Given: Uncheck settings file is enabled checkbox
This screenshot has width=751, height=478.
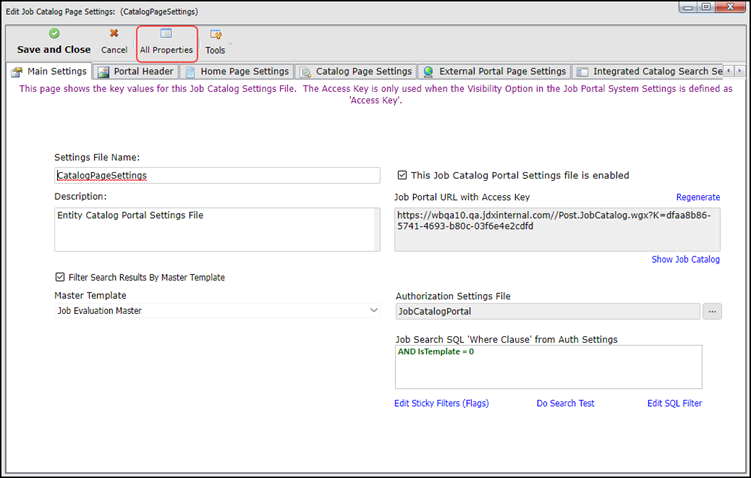Looking at the screenshot, I should tap(402, 175).
